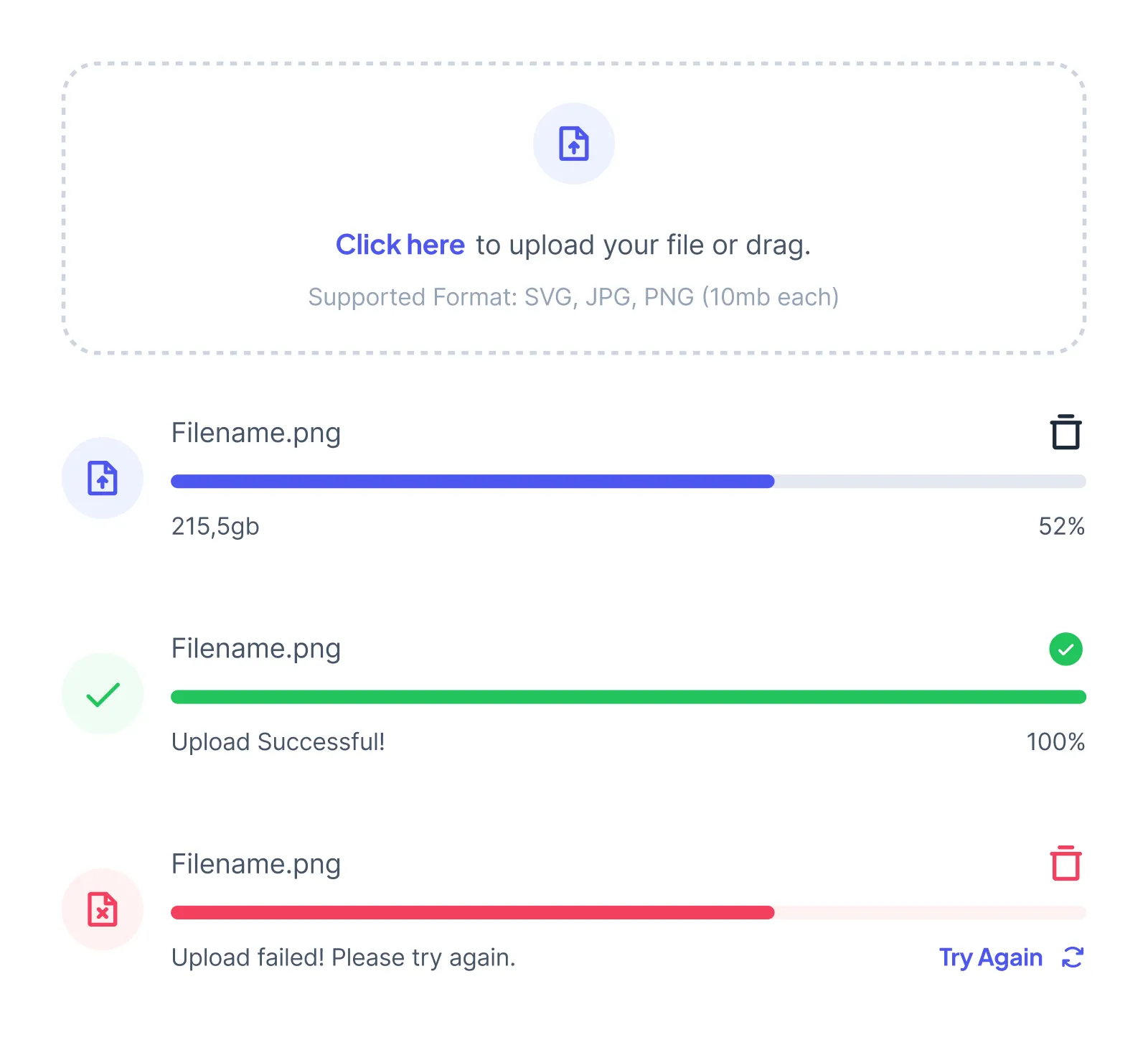Click the upload file icon in the dropzone

coord(574,143)
